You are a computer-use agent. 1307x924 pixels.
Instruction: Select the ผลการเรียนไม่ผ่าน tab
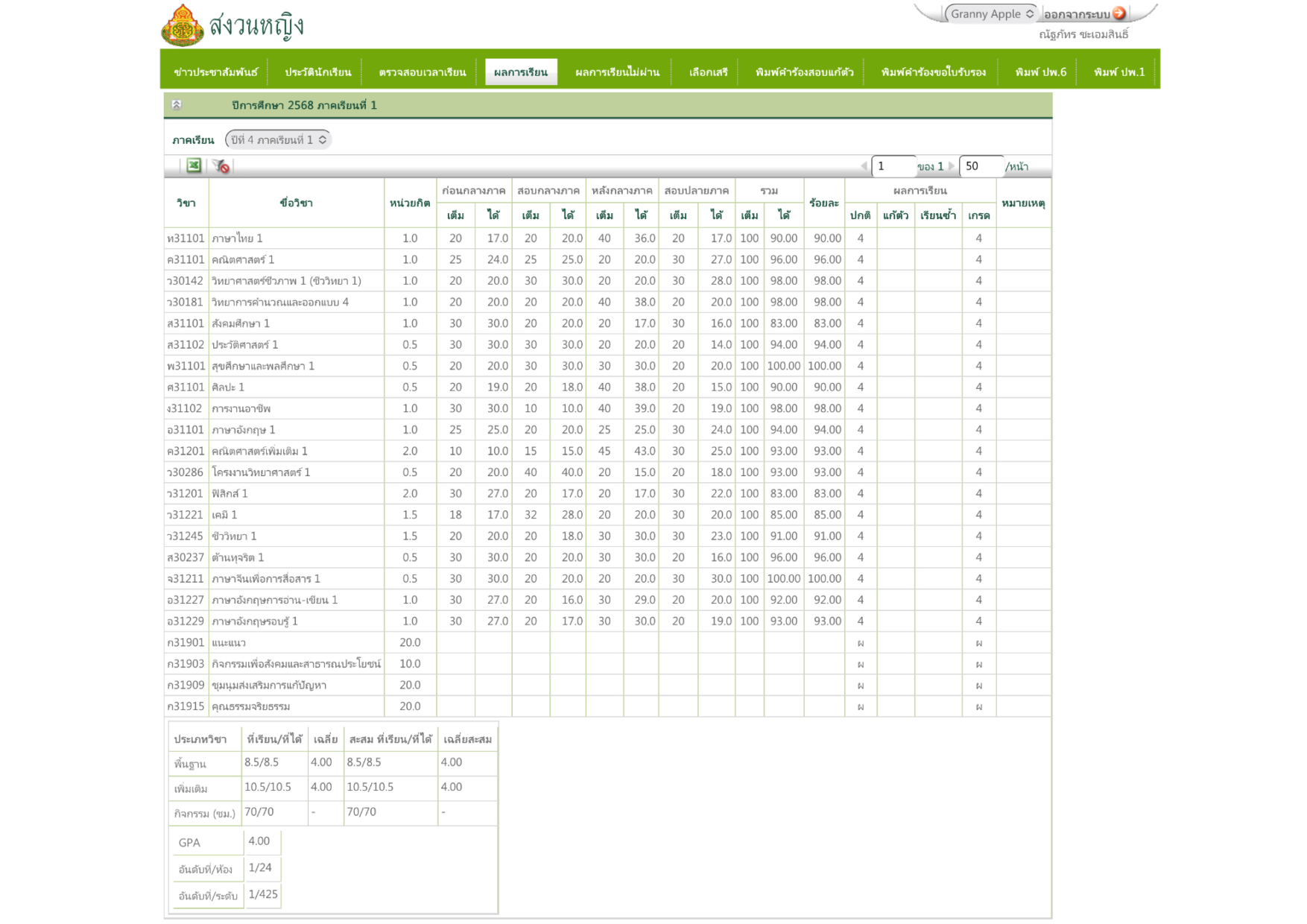617,72
